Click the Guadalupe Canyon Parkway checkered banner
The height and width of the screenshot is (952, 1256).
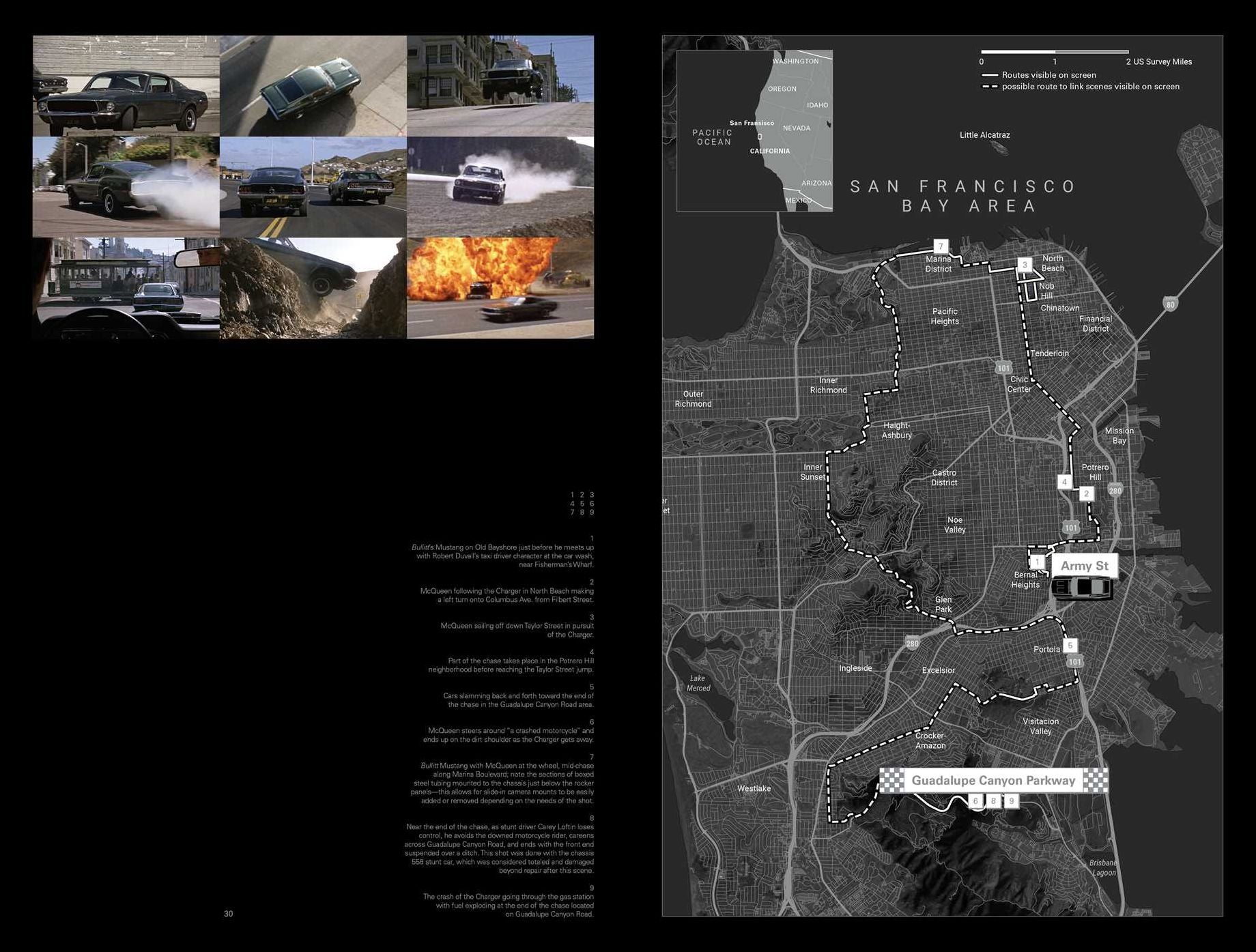[993, 780]
